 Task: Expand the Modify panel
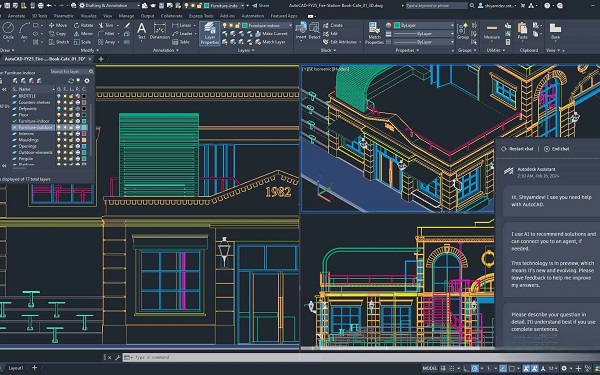click(x=90, y=50)
